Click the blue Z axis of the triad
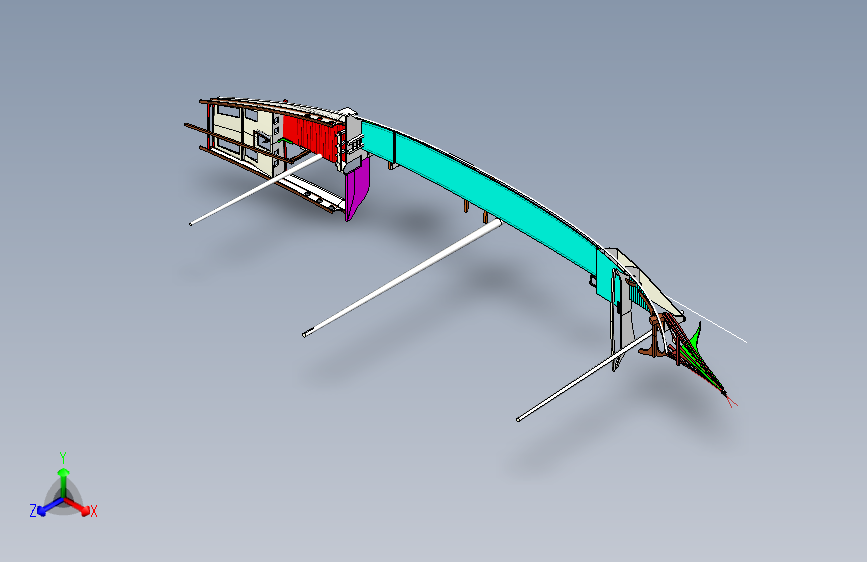 tap(50, 507)
